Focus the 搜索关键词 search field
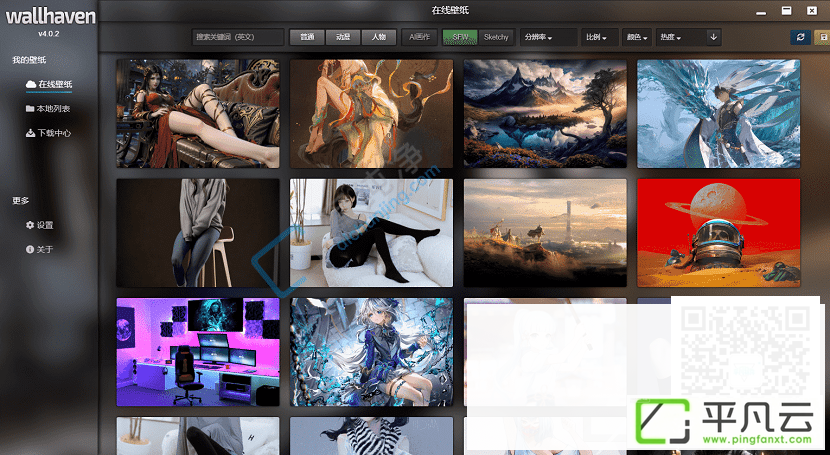Screen dimensions: 830x455 coord(238,37)
